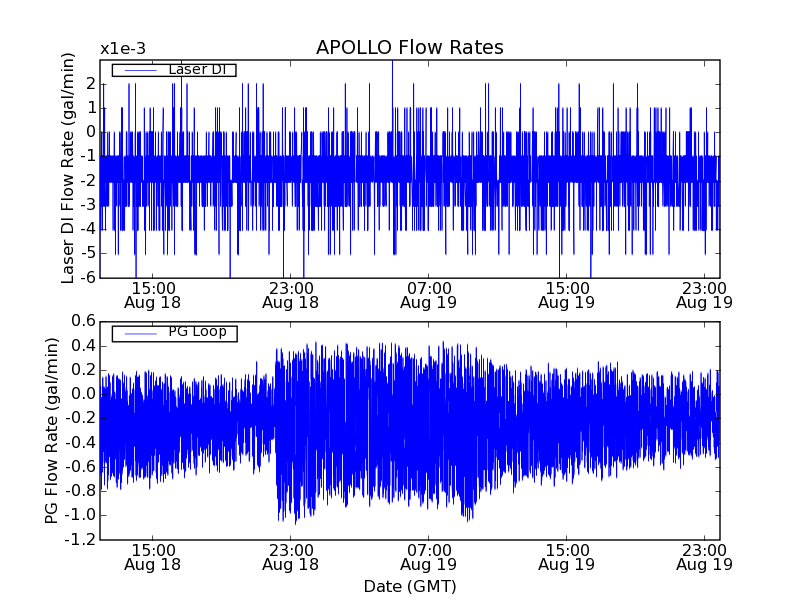Click the 0.6 y-axis tick on bottom plot
This screenshot has height=600, width=800.
click(x=83, y=321)
